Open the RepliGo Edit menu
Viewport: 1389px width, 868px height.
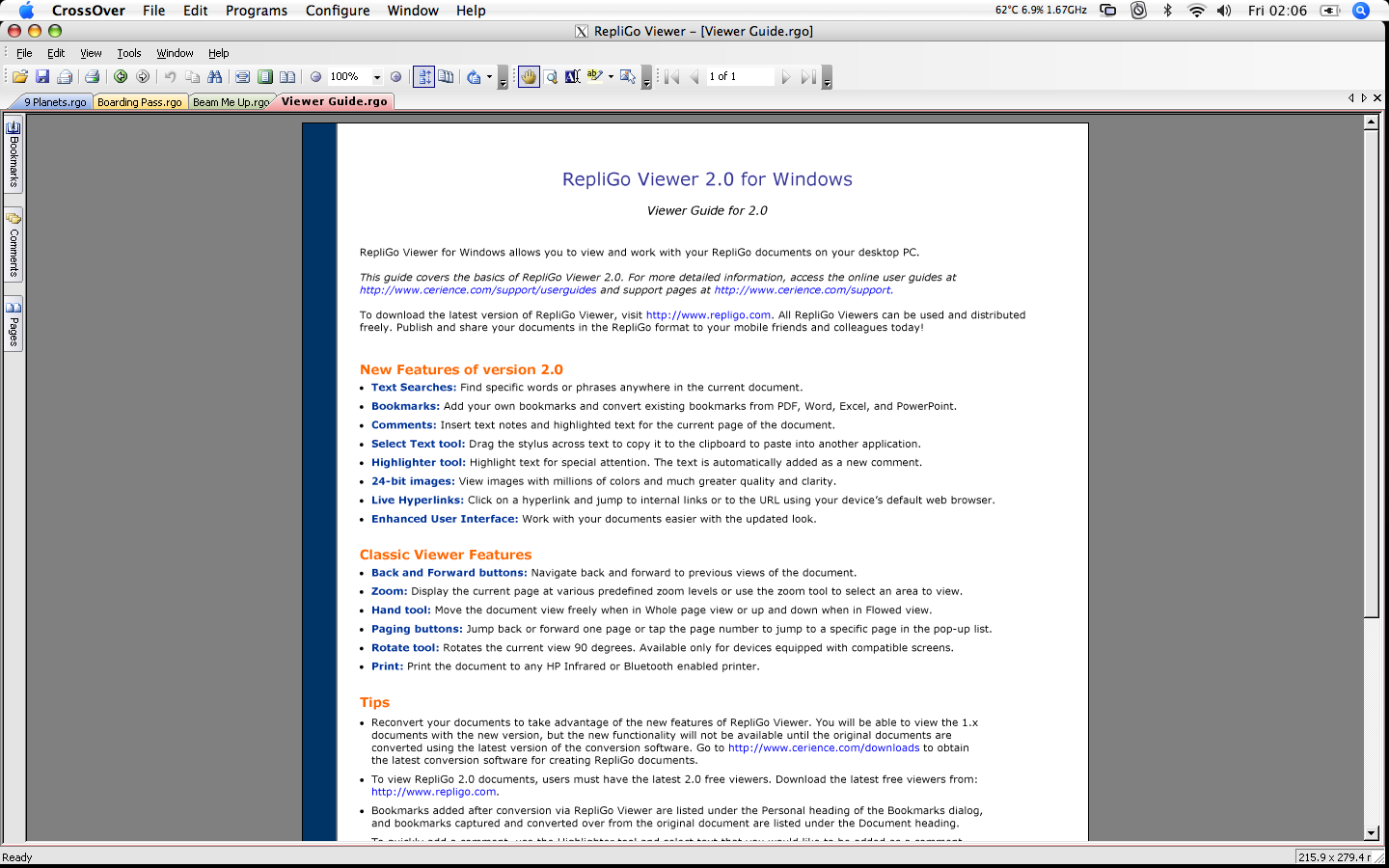coord(56,53)
